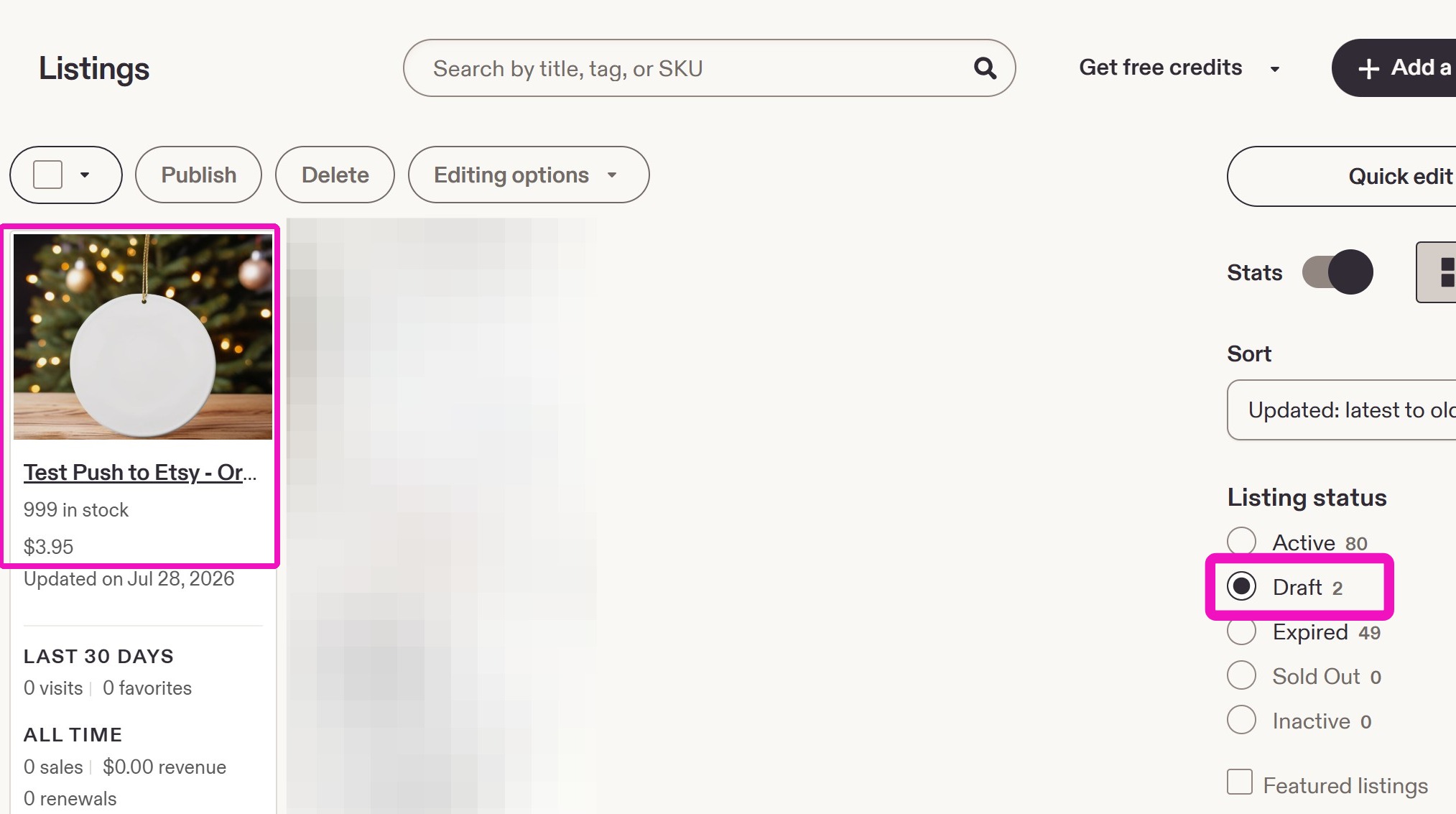
Task: Open the Test Push to Etsy listing link
Action: coord(140,472)
